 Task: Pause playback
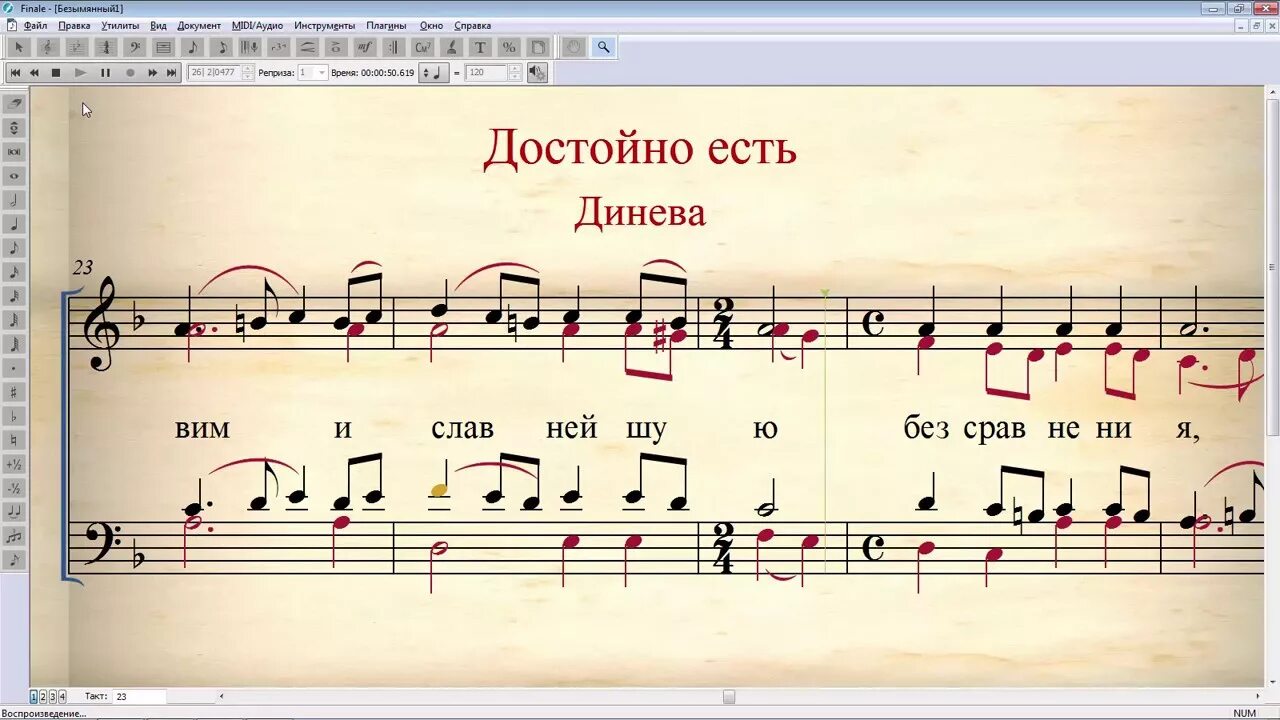[x=105, y=73]
